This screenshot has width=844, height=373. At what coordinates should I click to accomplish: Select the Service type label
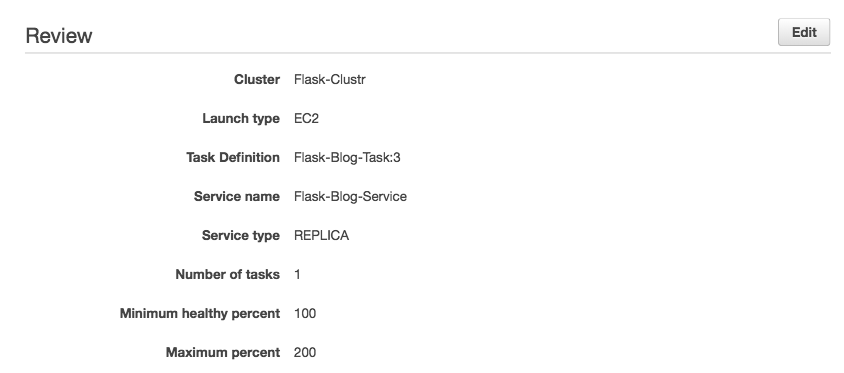(241, 236)
